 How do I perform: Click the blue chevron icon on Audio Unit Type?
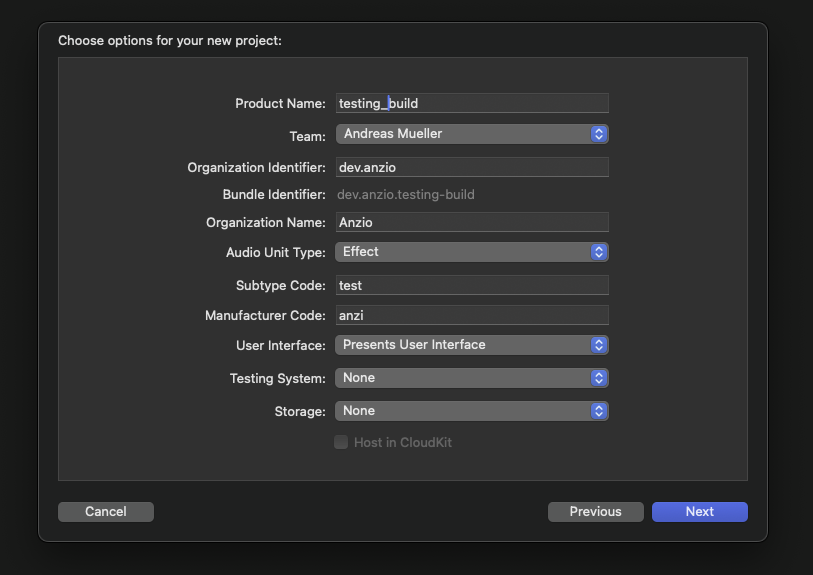[x=599, y=252]
